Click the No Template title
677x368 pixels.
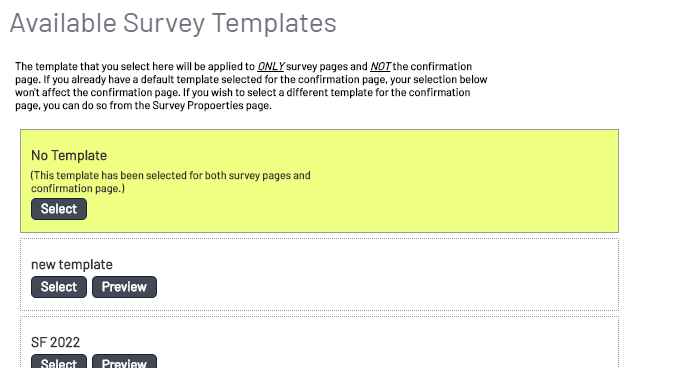(x=69, y=155)
